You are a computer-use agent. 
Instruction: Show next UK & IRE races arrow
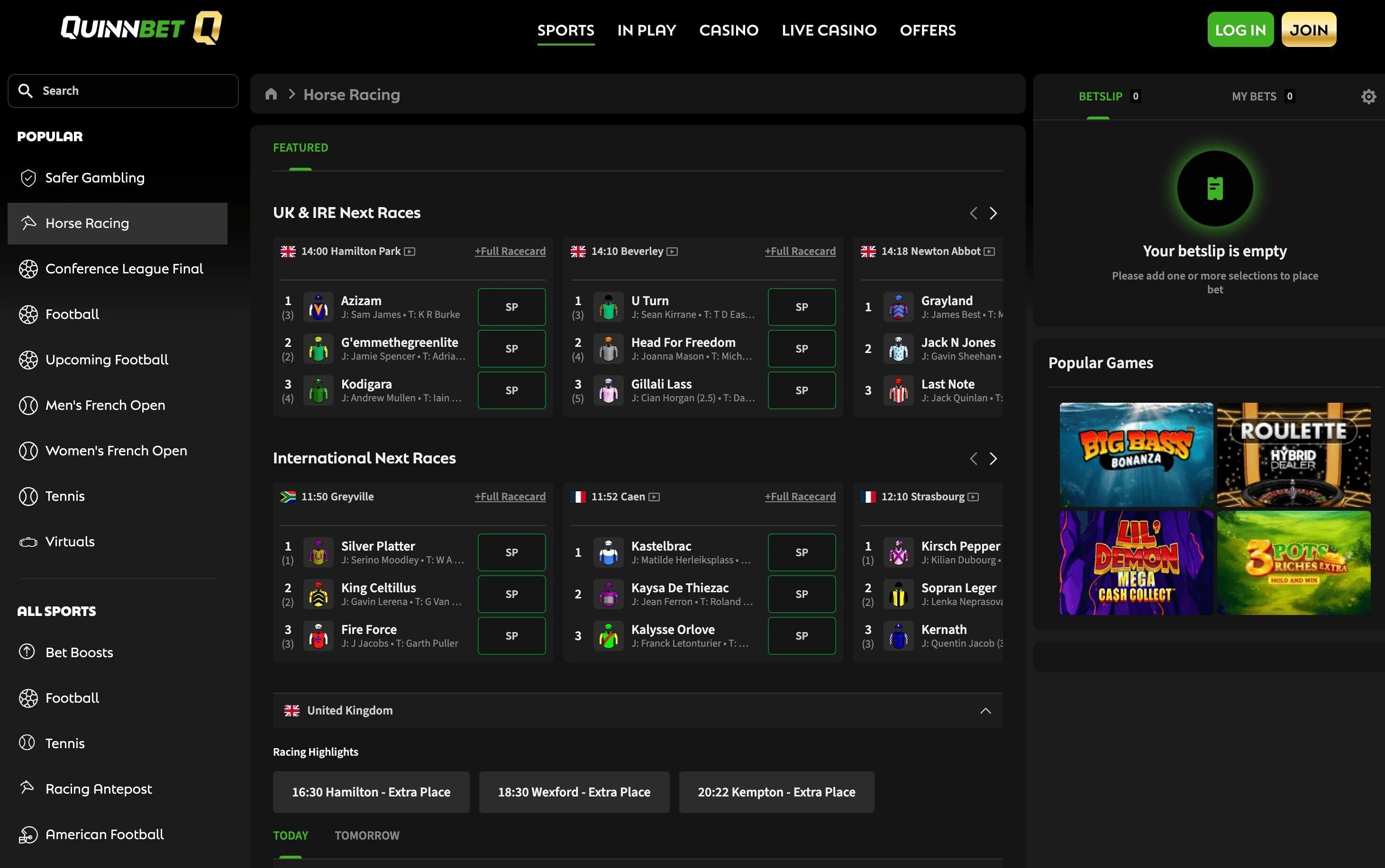(x=993, y=213)
